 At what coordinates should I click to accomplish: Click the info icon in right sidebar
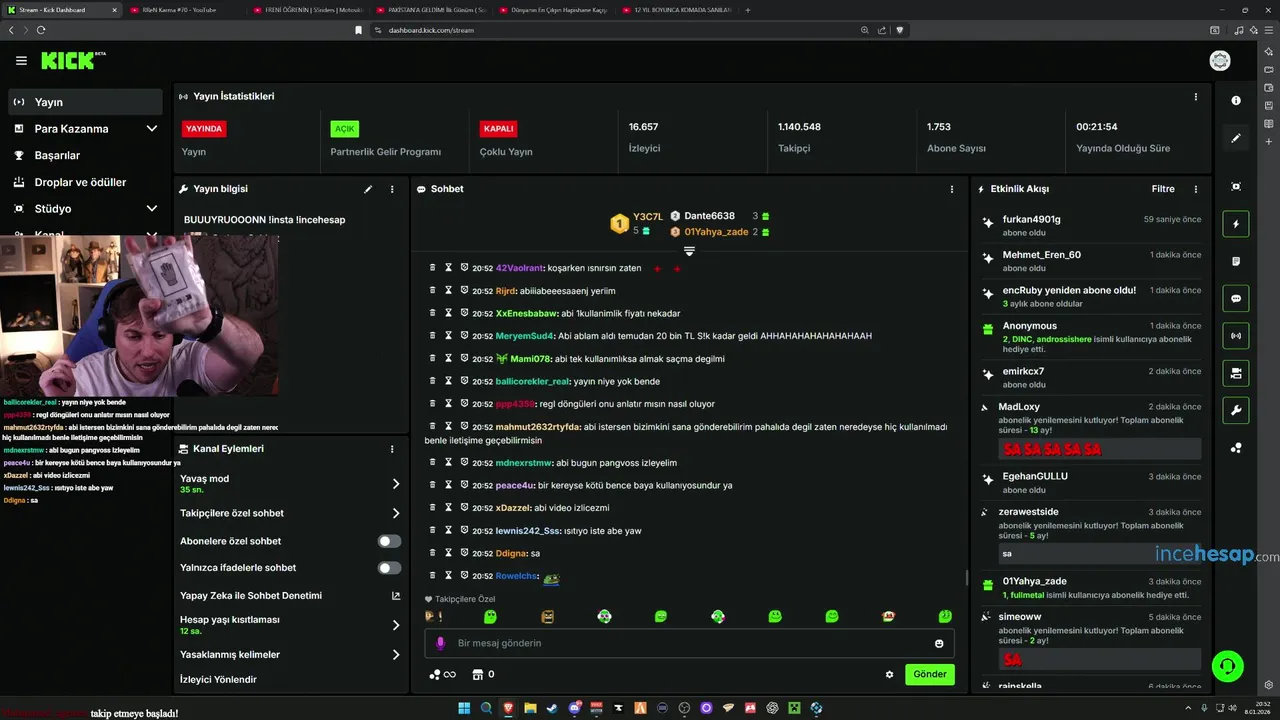click(x=1236, y=100)
